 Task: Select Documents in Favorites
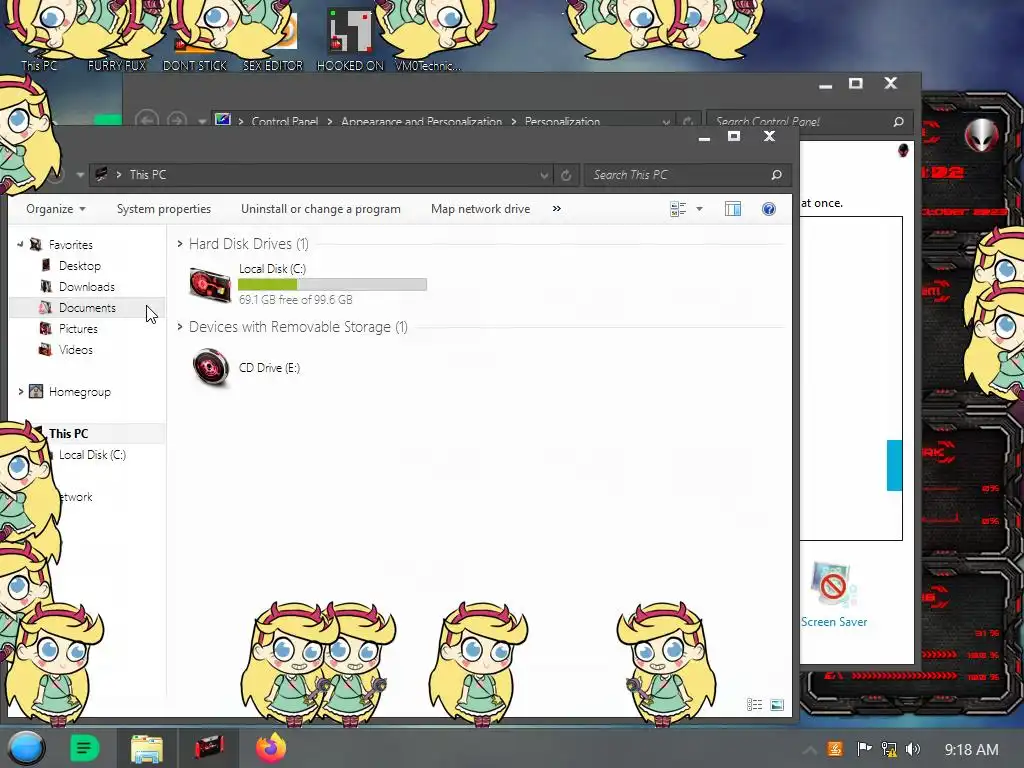(87, 308)
